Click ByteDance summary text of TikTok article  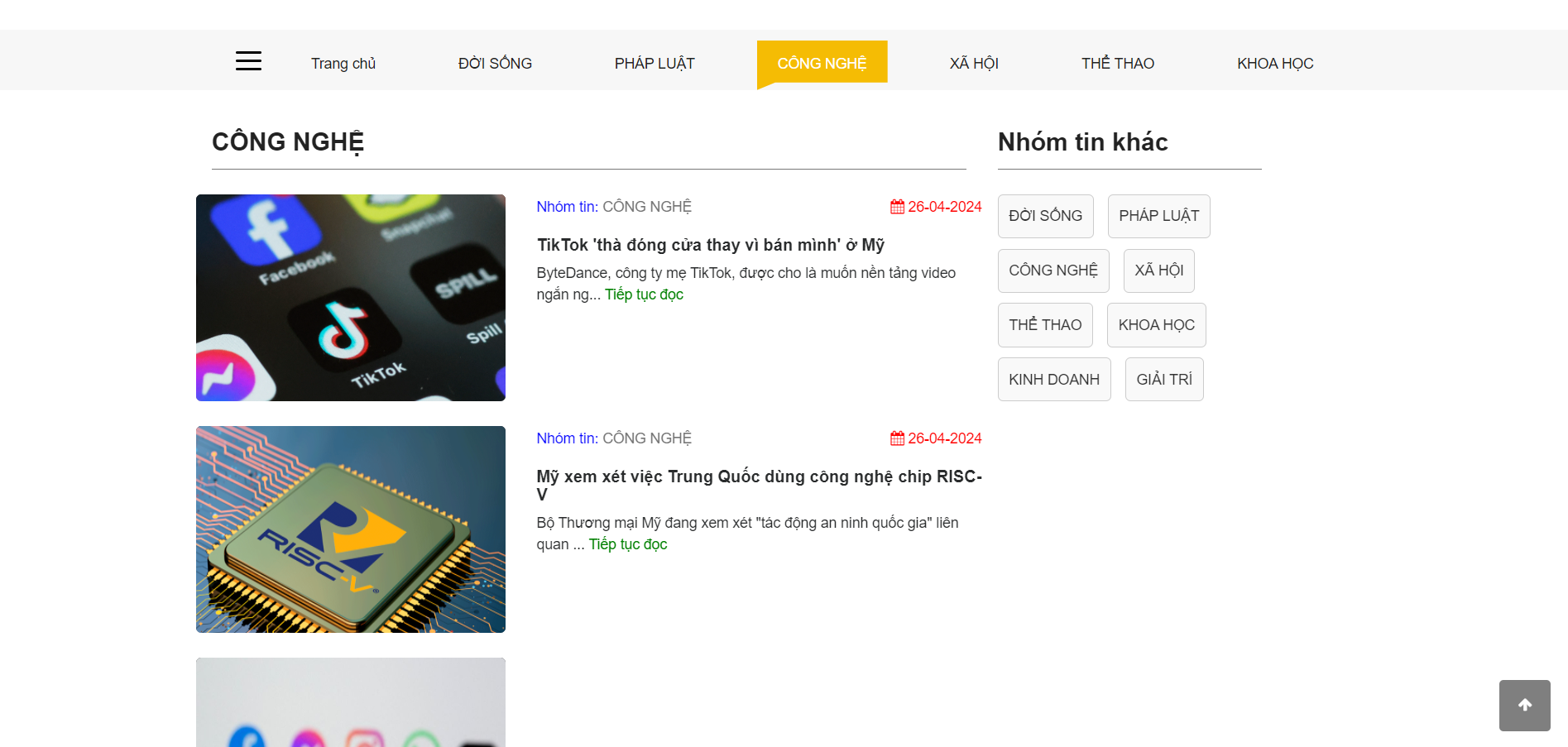click(x=746, y=284)
